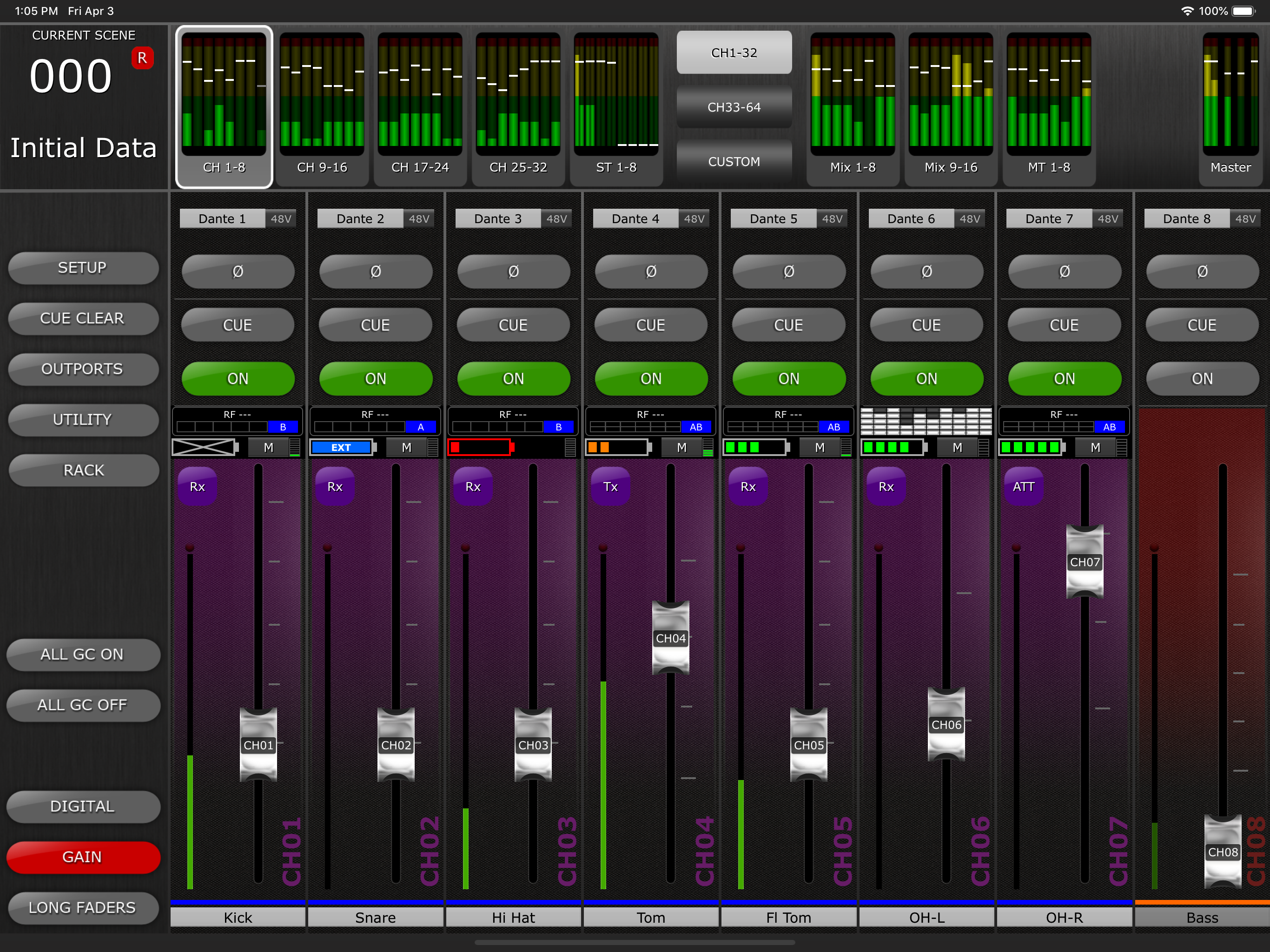The height and width of the screenshot is (952, 1270).
Task: Toggle phase invert on Dante 5 channel
Action: tap(789, 271)
